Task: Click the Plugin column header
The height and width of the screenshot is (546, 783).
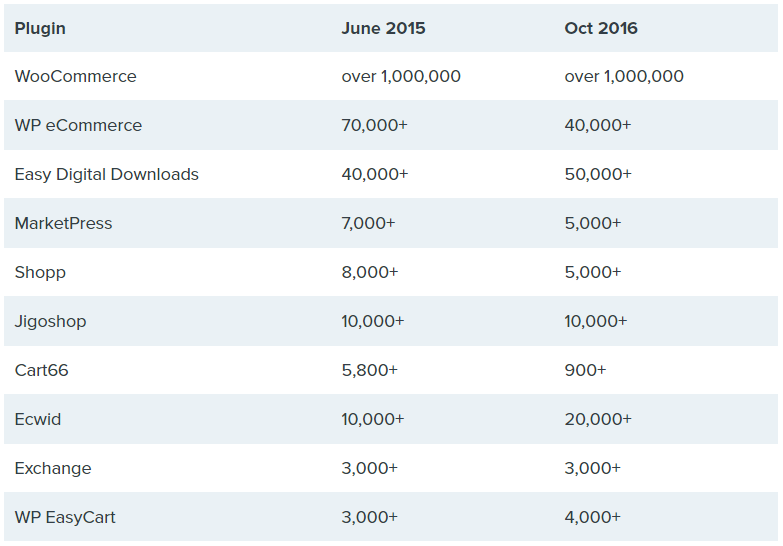Action: (40, 28)
